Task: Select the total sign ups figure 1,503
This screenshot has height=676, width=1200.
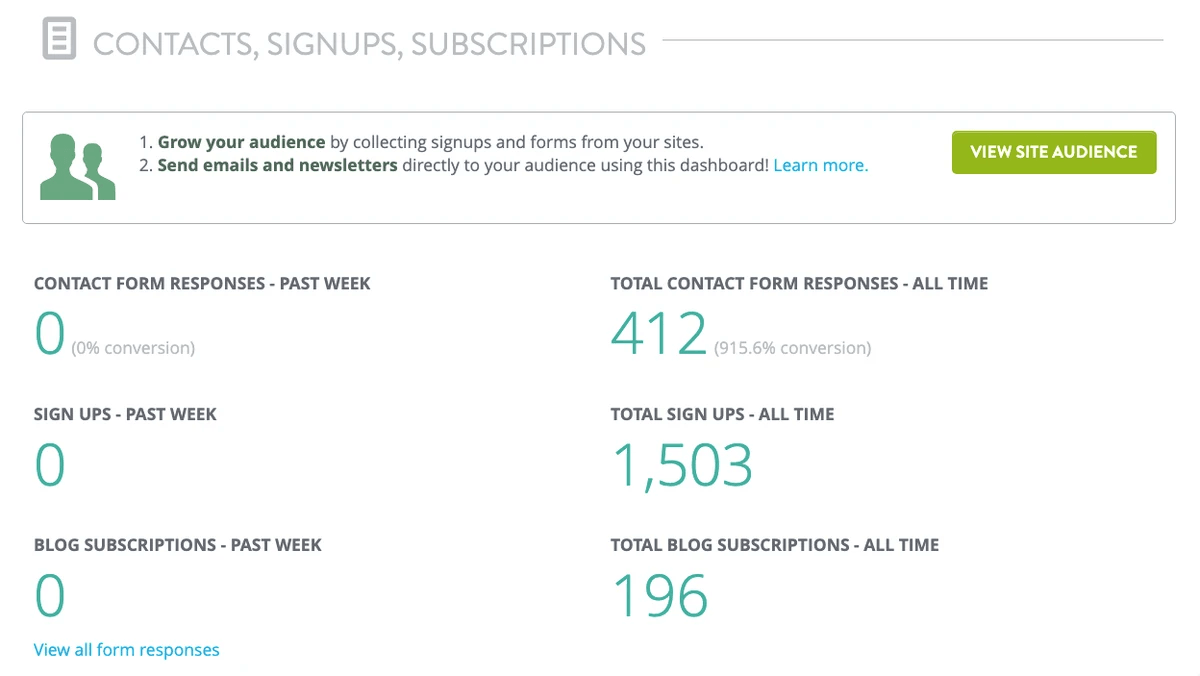Action: (682, 463)
